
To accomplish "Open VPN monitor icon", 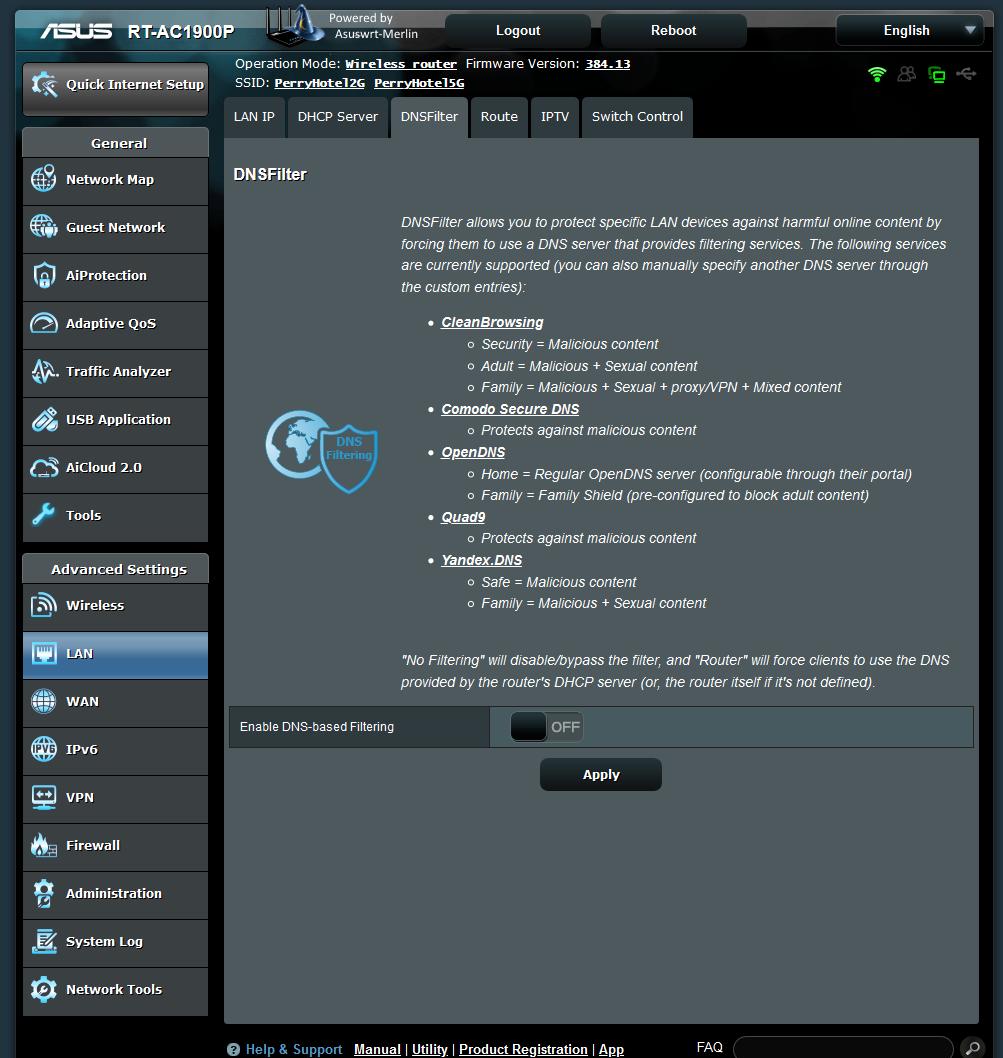I will coord(44,797).
